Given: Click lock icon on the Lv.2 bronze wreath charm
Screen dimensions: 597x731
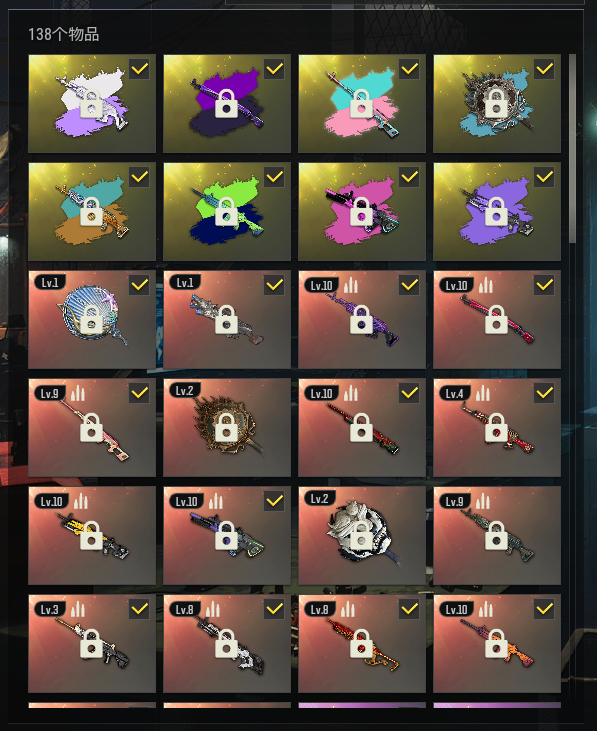Looking at the screenshot, I should (226, 428).
